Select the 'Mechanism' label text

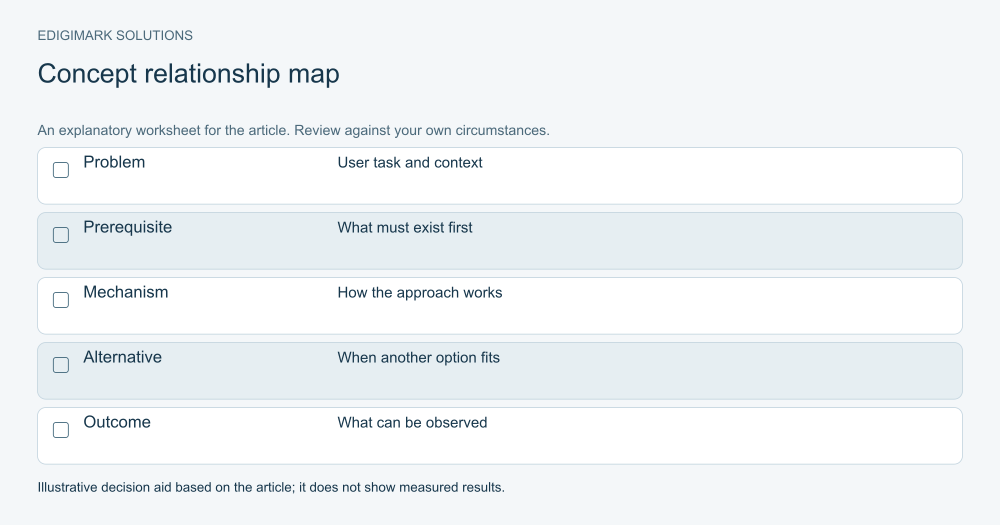(126, 292)
